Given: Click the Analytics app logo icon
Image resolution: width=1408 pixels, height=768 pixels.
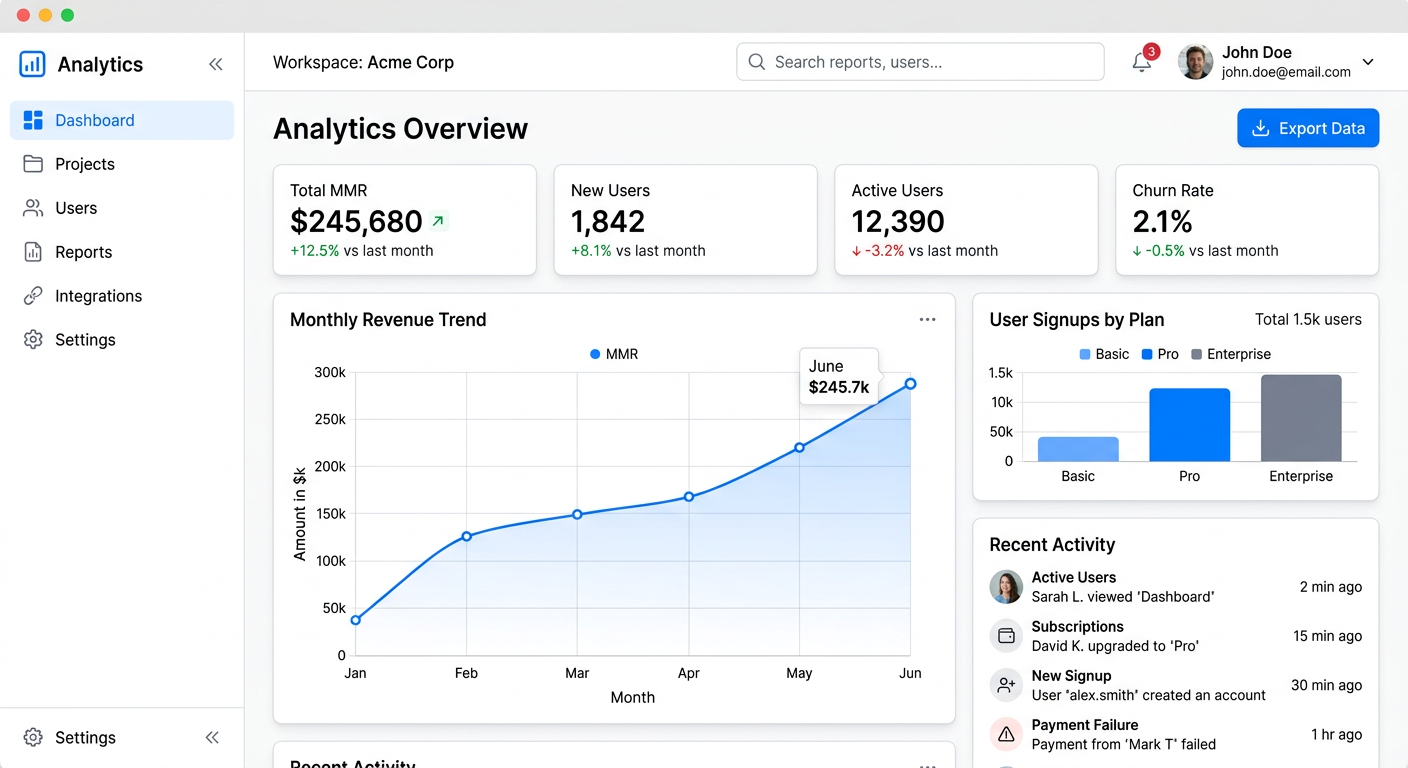Looking at the screenshot, I should coord(32,63).
